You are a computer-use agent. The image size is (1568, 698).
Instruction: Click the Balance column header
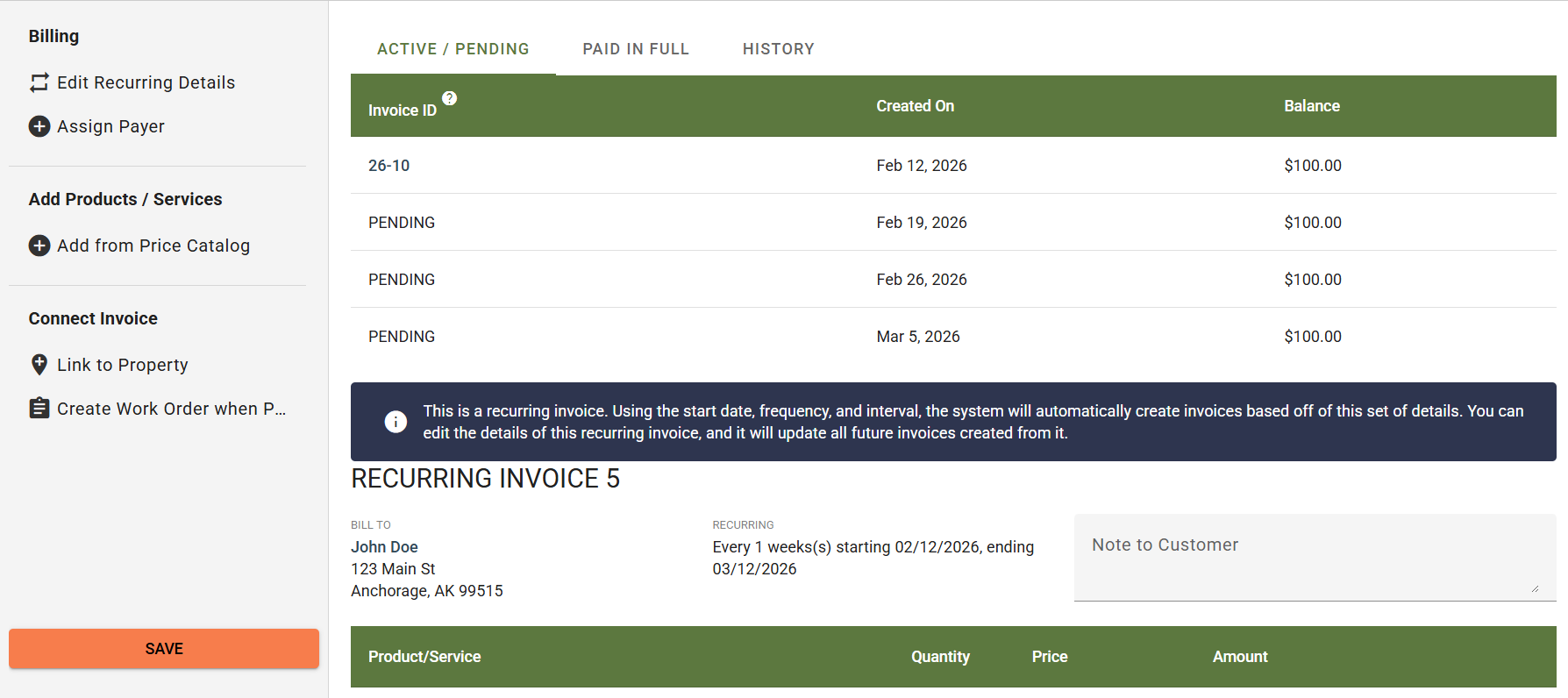click(x=1312, y=106)
